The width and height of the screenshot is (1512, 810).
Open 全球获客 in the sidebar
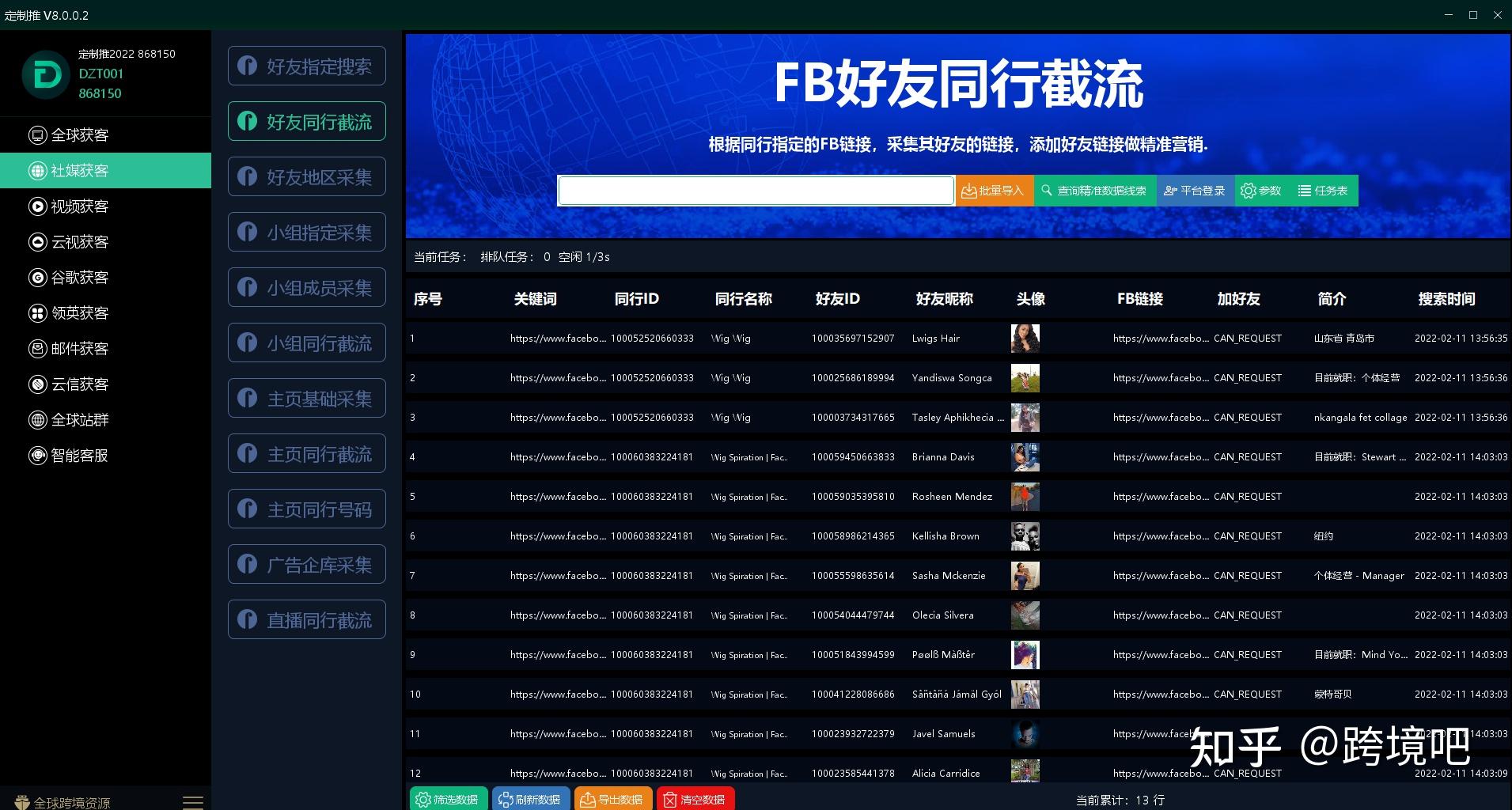click(105, 135)
